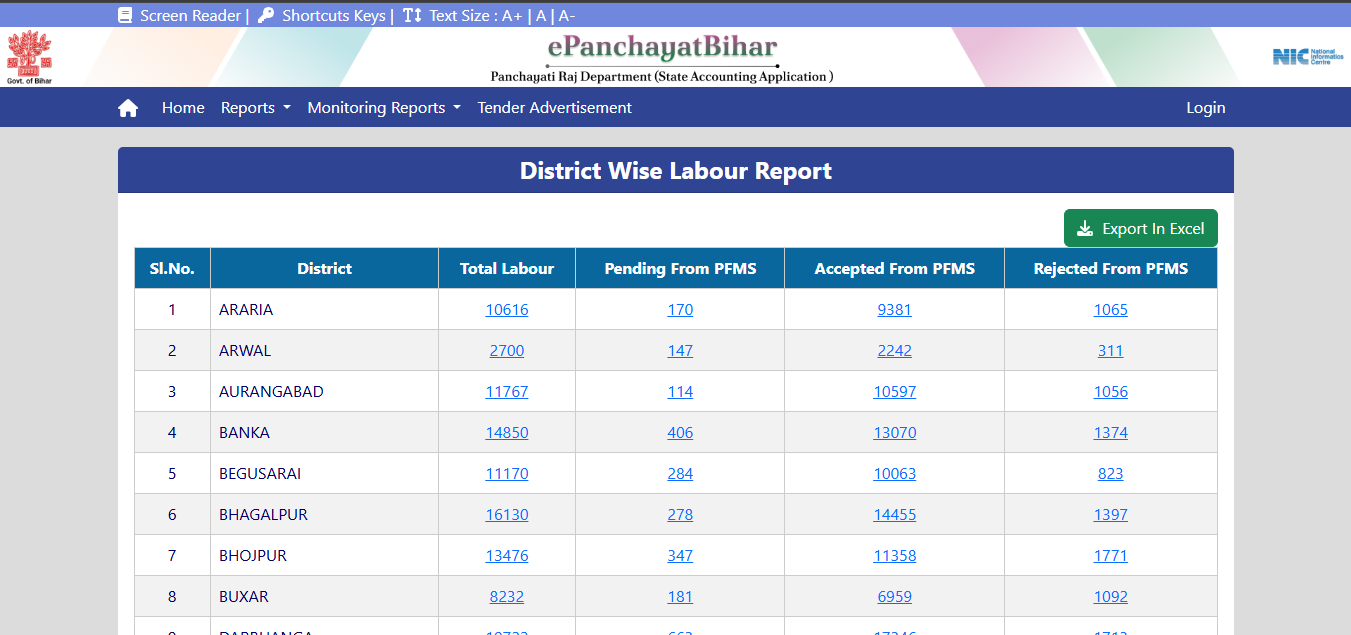Click the ePanchayatBihar logo

pyautogui.click(x=662, y=48)
